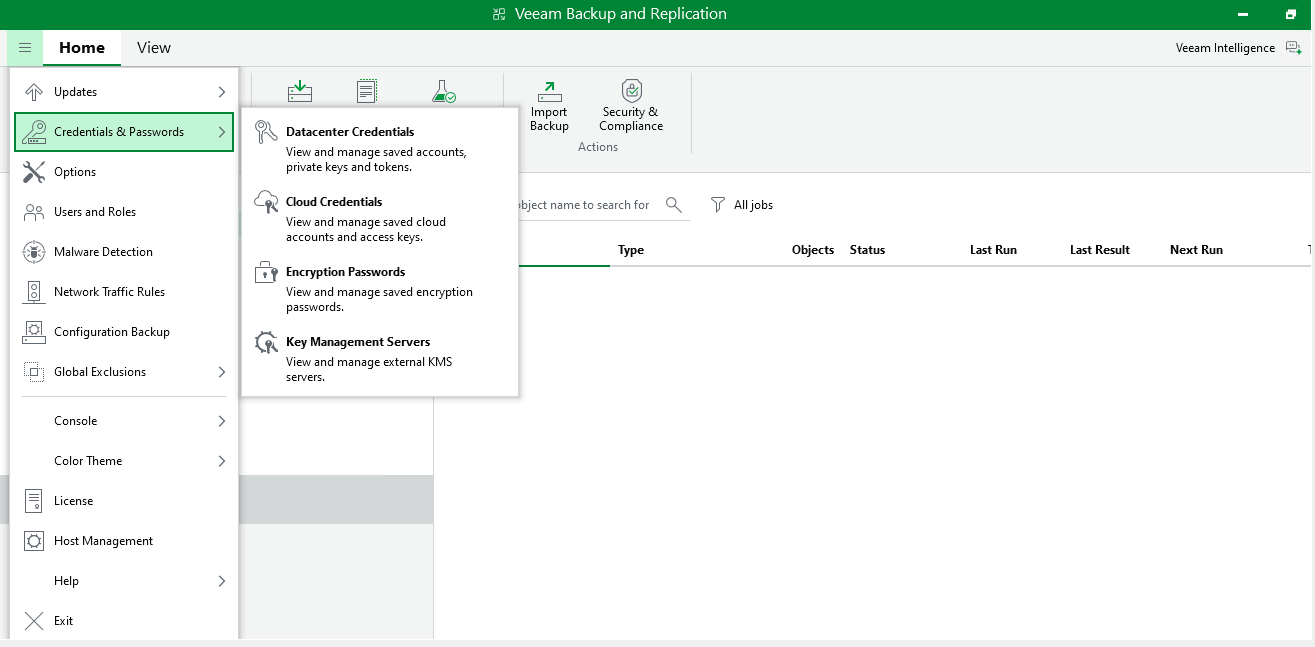
Task: Click the Key Management Servers icon
Action: click(266, 343)
